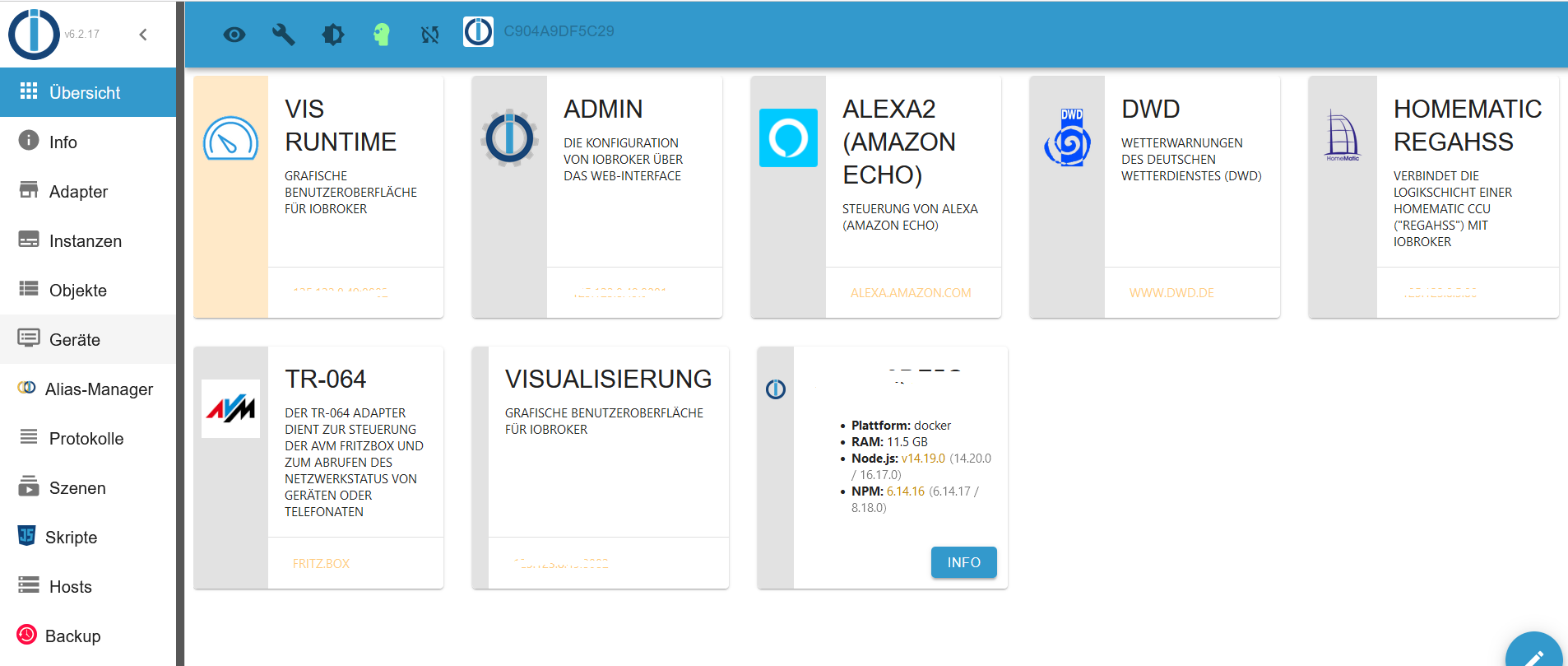
Task: Select host name C904A9DF5C29
Action: pyautogui.click(x=559, y=31)
